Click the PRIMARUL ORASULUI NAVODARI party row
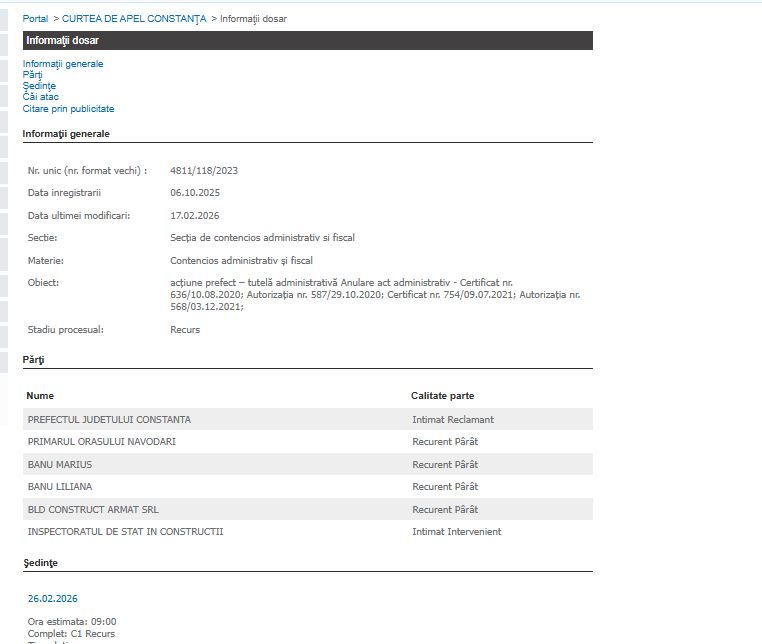This screenshot has width=762, height=644. [x=107, y=442]
